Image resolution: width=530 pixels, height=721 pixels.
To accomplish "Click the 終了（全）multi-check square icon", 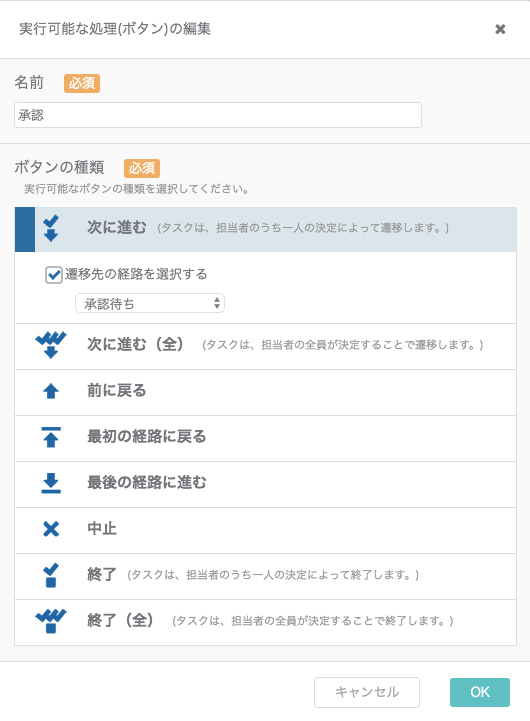I will coord(51,621).
